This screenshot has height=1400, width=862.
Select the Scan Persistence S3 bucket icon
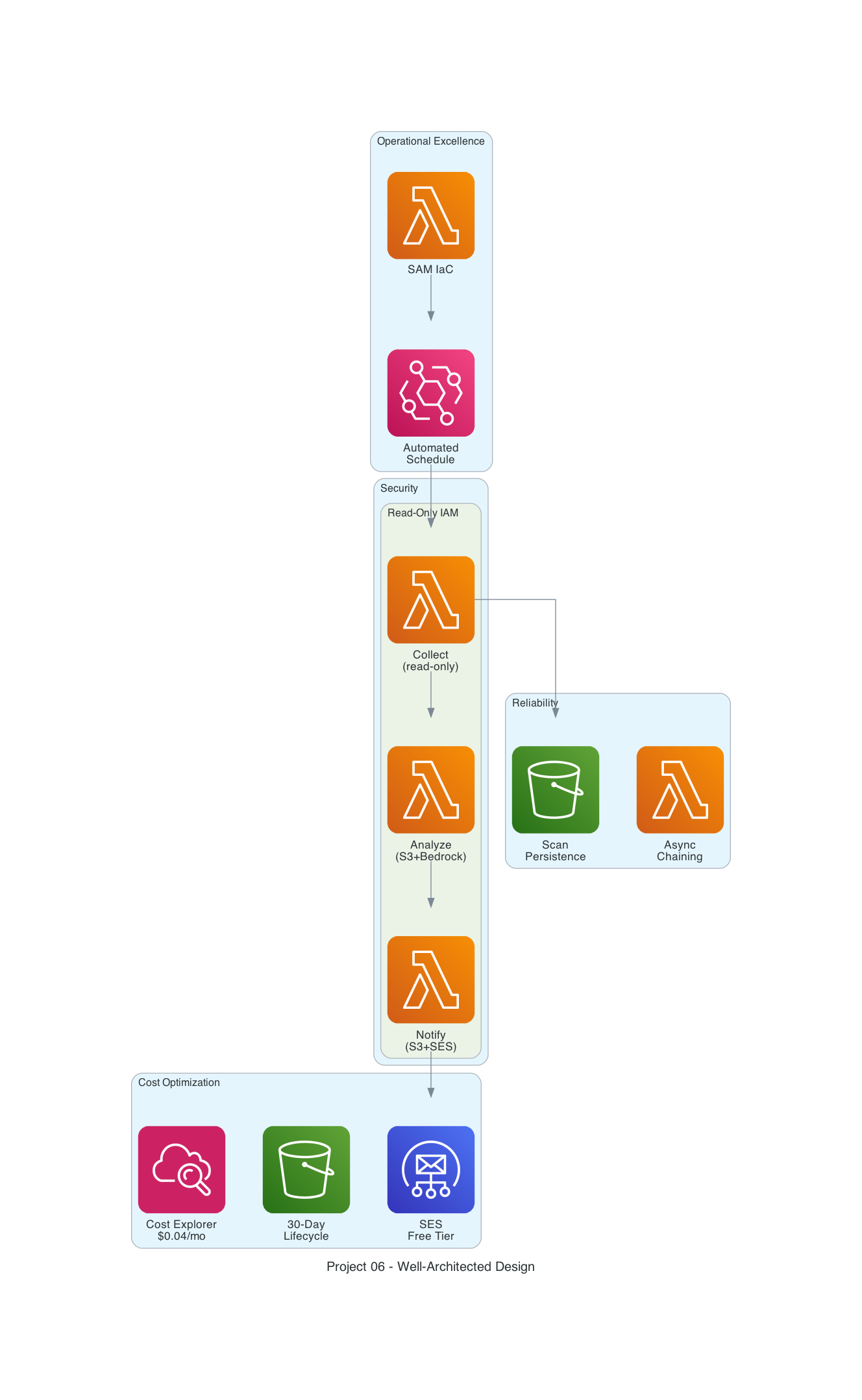(555, 790)
